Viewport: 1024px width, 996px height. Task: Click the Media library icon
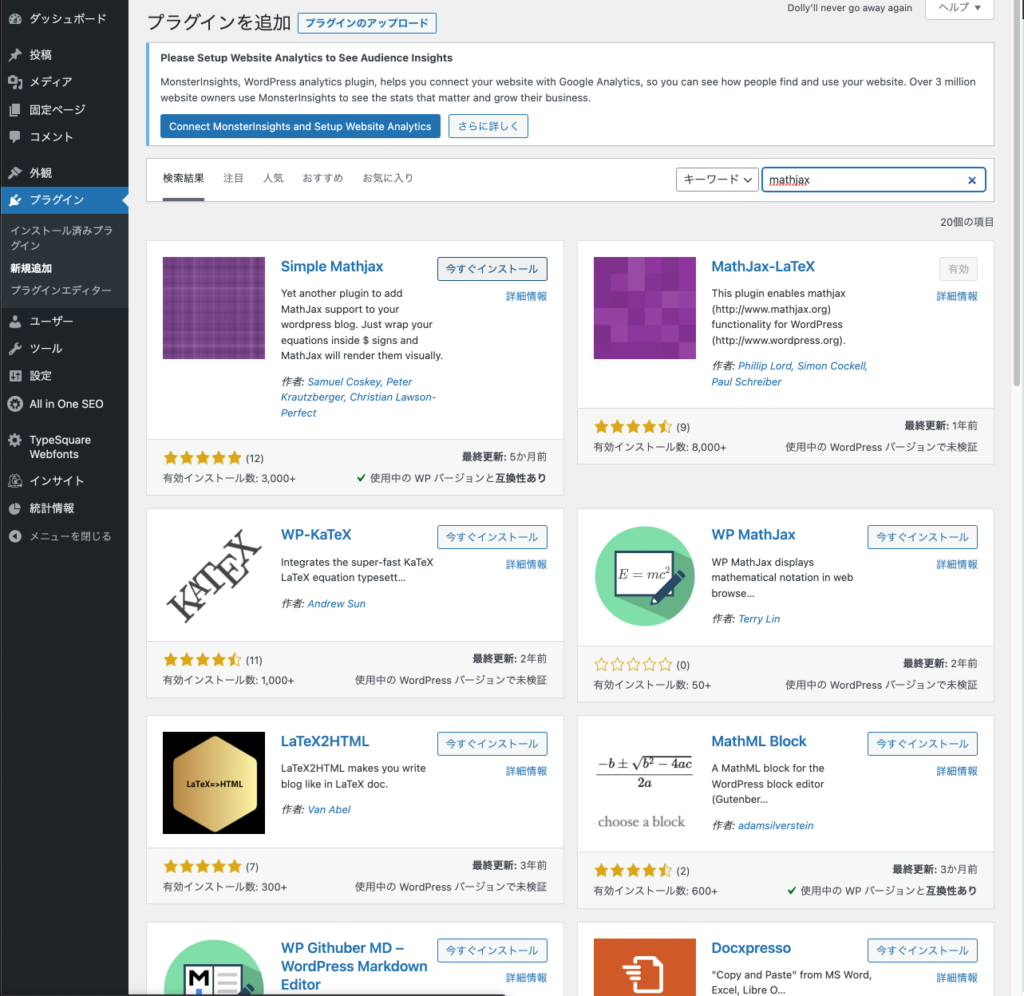(15, 82)
